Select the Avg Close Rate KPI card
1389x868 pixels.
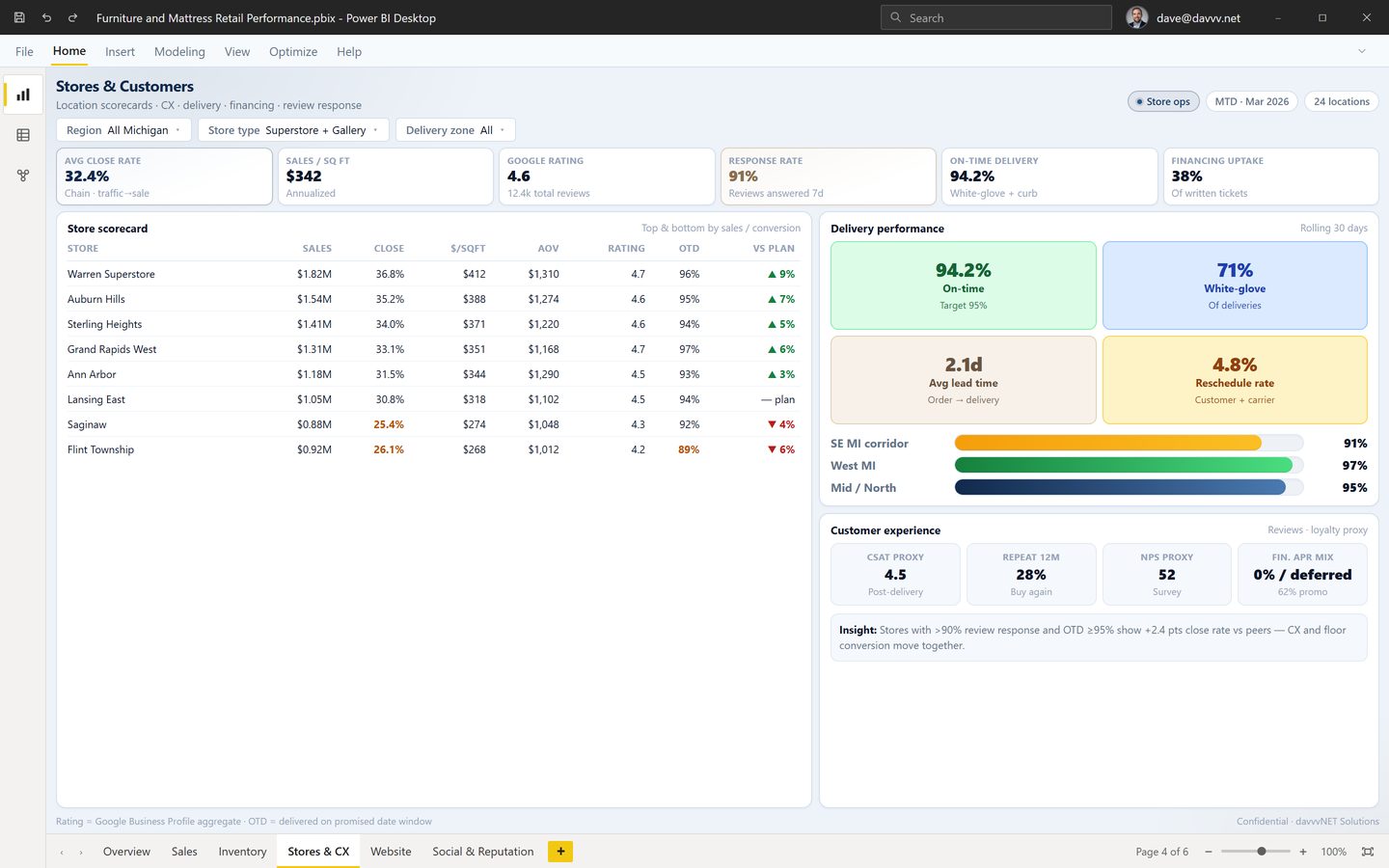164,176
